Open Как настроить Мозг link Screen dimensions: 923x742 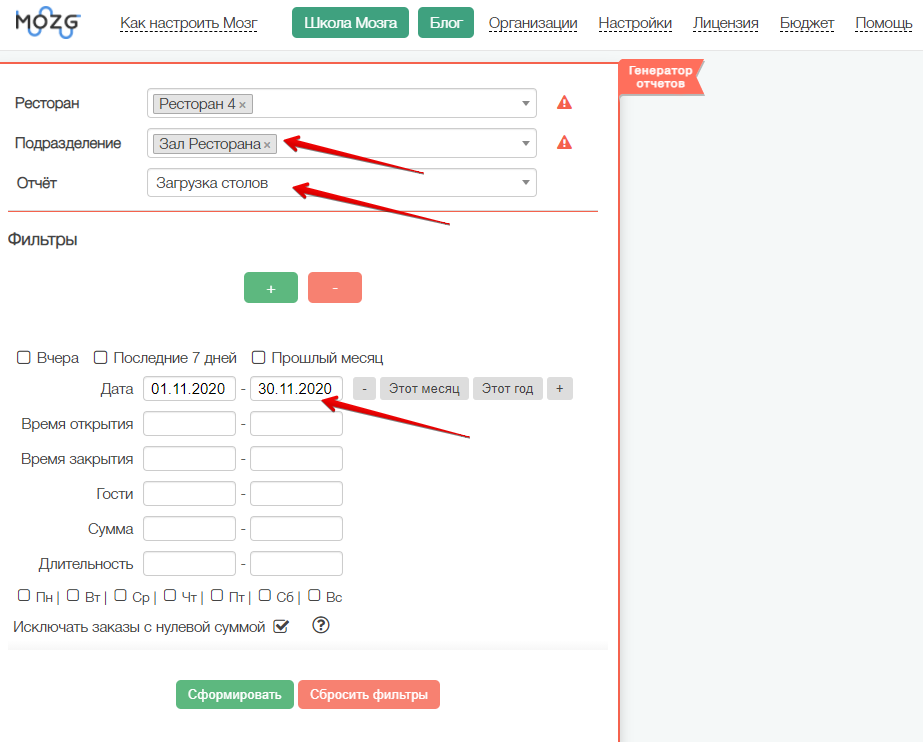188,23
